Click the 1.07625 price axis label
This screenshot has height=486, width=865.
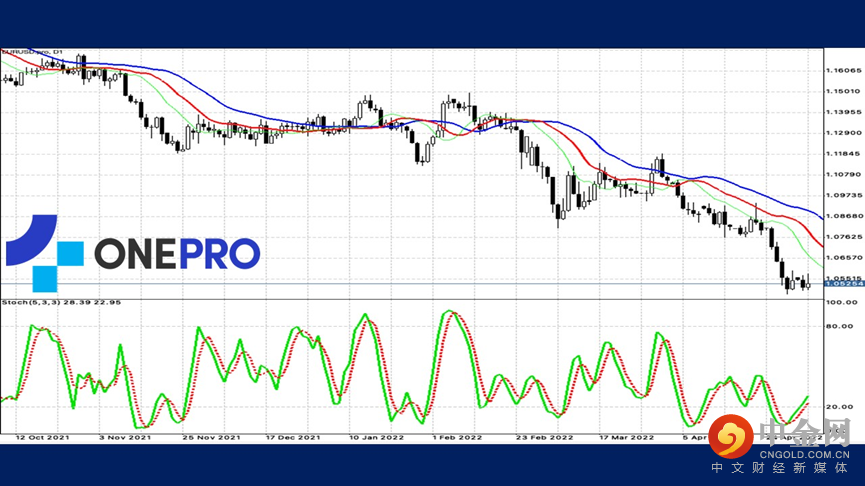843,237
